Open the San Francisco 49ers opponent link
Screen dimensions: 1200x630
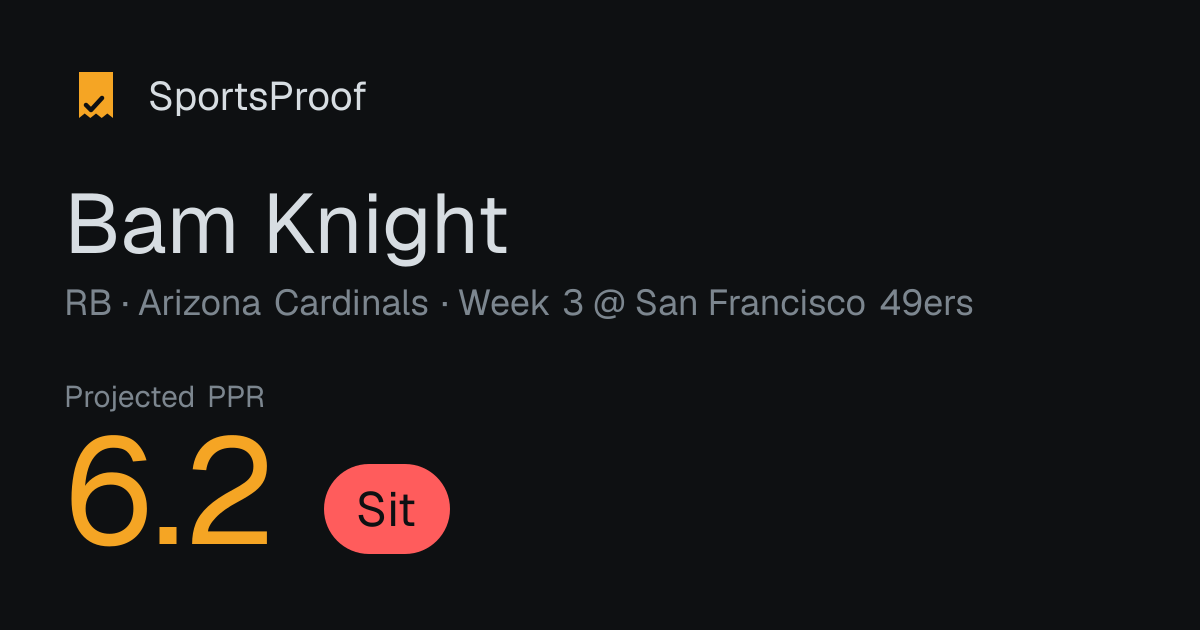pos(804,303)
